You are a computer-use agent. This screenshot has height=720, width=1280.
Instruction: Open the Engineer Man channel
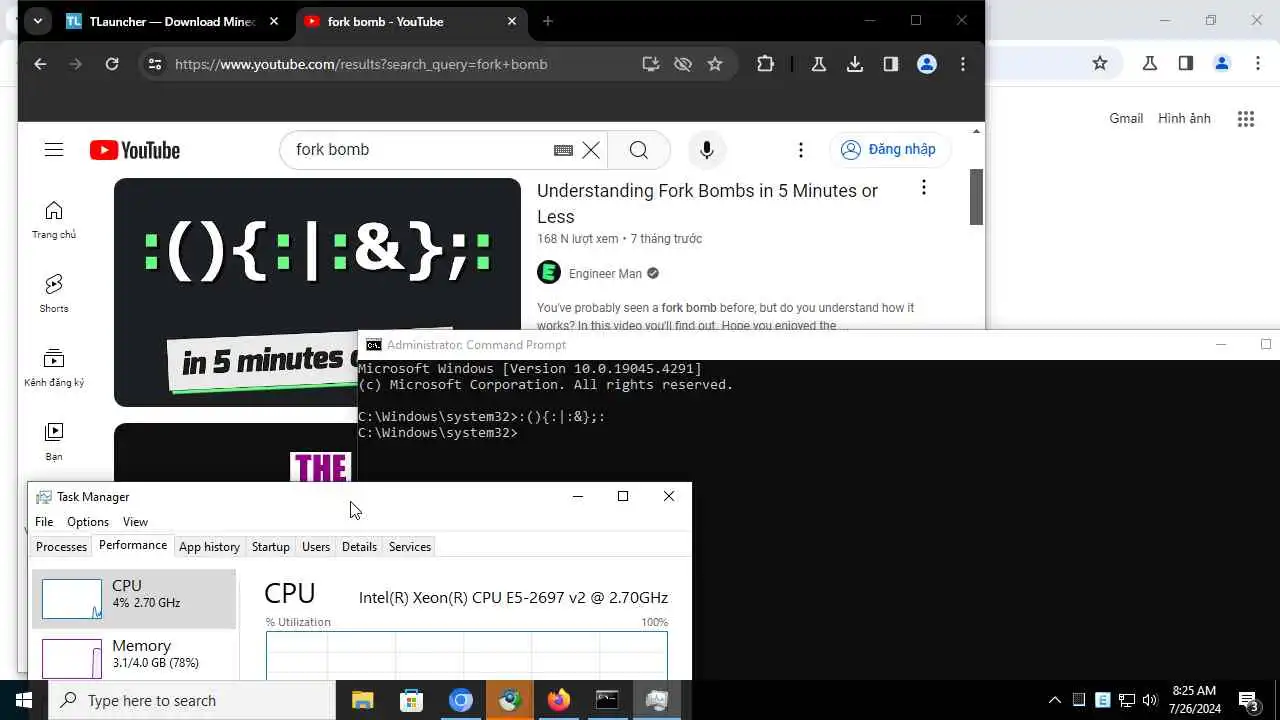pyautogui.click(x=606, y=273)
